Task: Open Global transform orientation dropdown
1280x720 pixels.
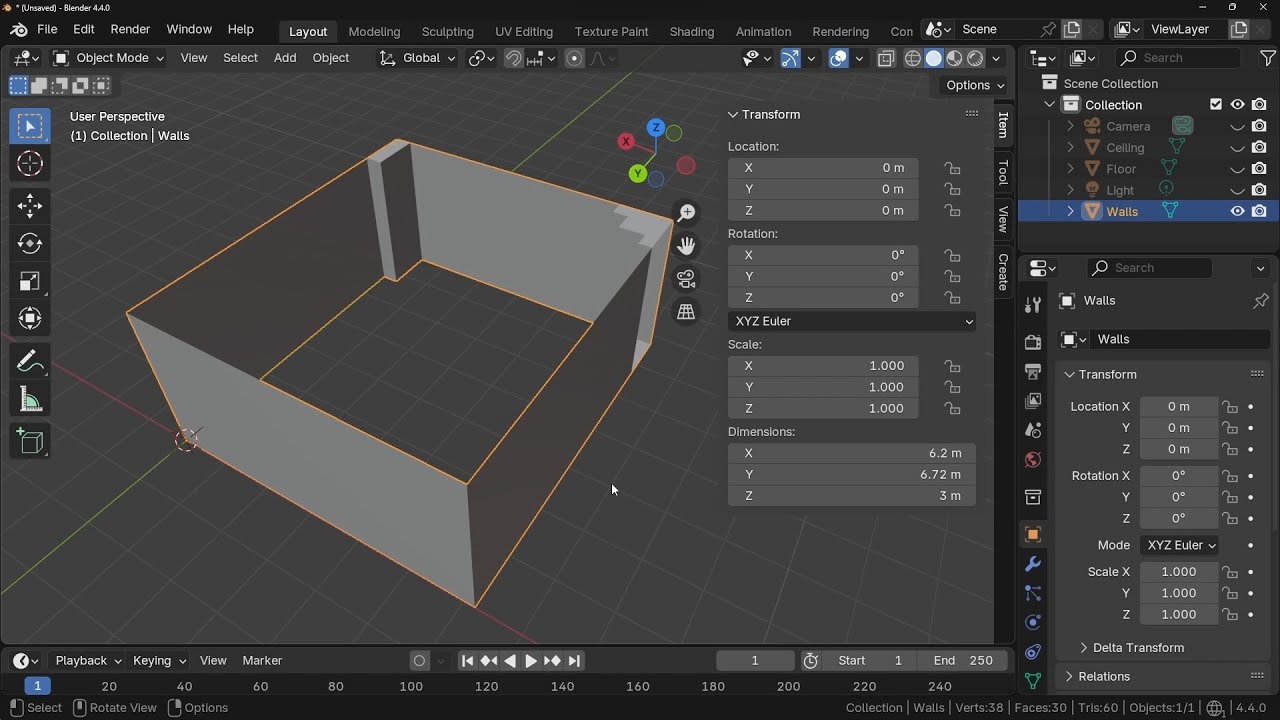Action: (417, 58)
